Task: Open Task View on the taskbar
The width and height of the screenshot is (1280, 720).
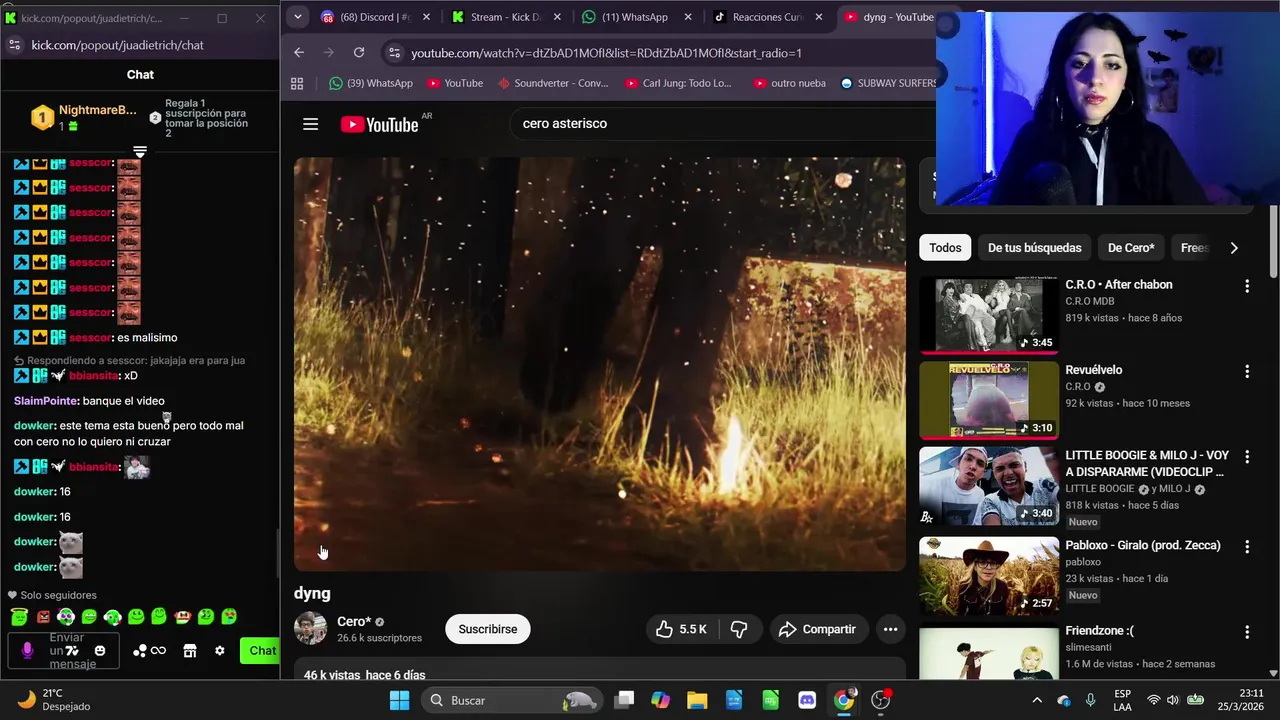Action: pos(624,700)
